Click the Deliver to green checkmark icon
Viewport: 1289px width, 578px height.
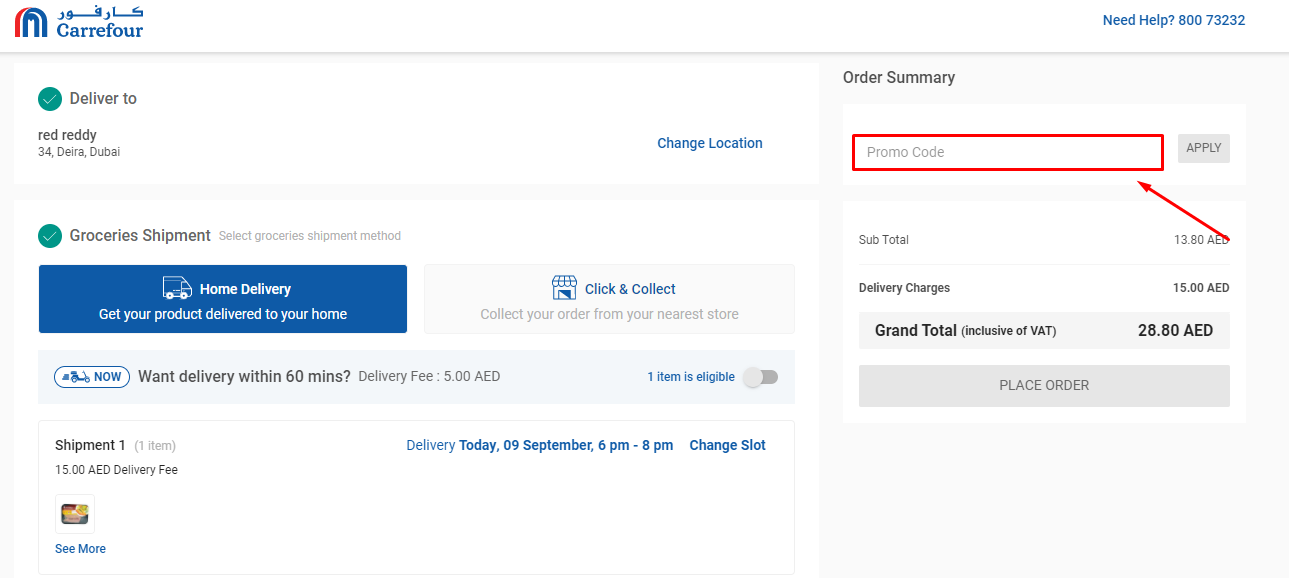click(50, 99)
